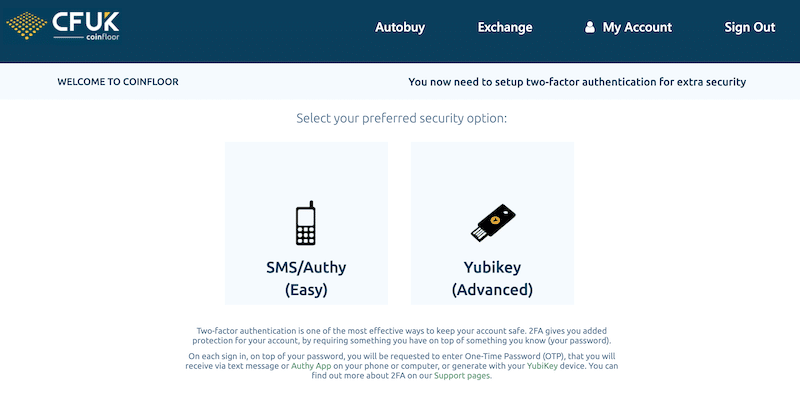Open the Exchange menu item
The height and width of the screenshot is (402, 800).
point(505,27)
